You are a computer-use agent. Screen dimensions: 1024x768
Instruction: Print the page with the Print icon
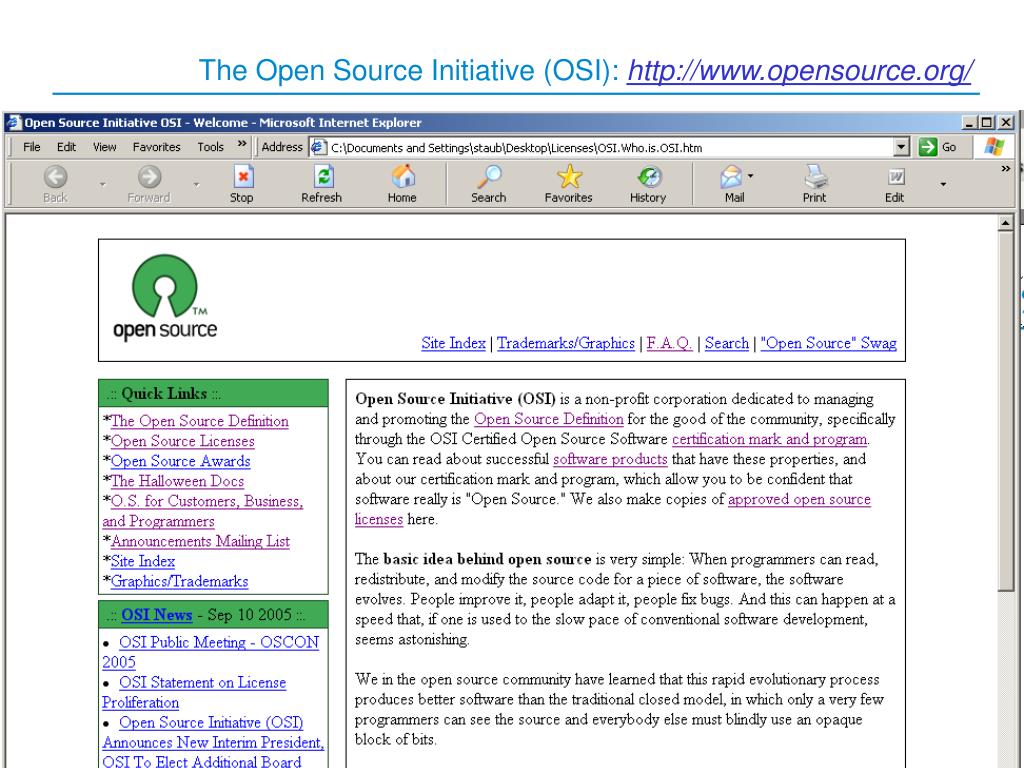click(x=815, y=177)
